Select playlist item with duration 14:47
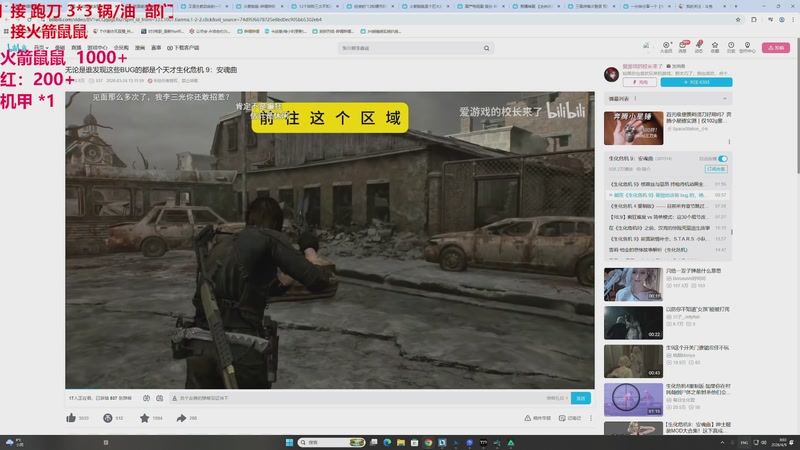 668,250
